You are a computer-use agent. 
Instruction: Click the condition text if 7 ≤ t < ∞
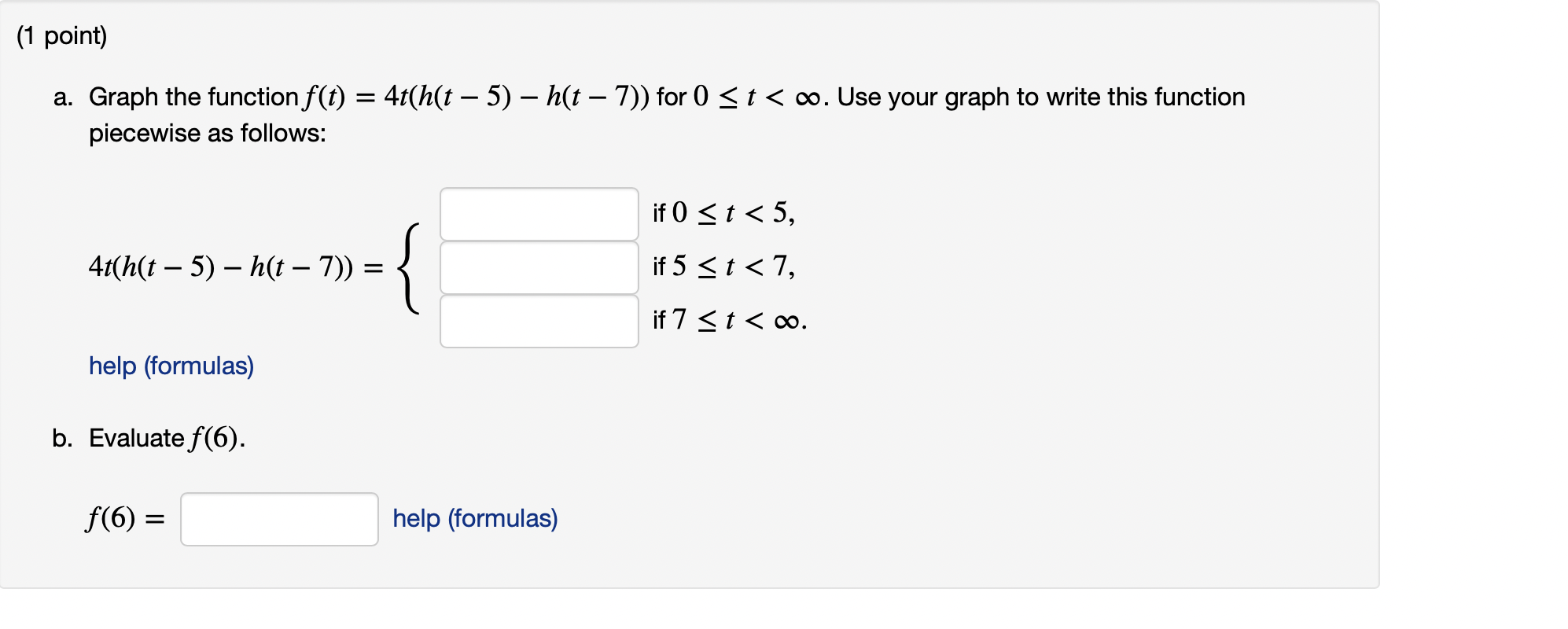pos(727,321)
